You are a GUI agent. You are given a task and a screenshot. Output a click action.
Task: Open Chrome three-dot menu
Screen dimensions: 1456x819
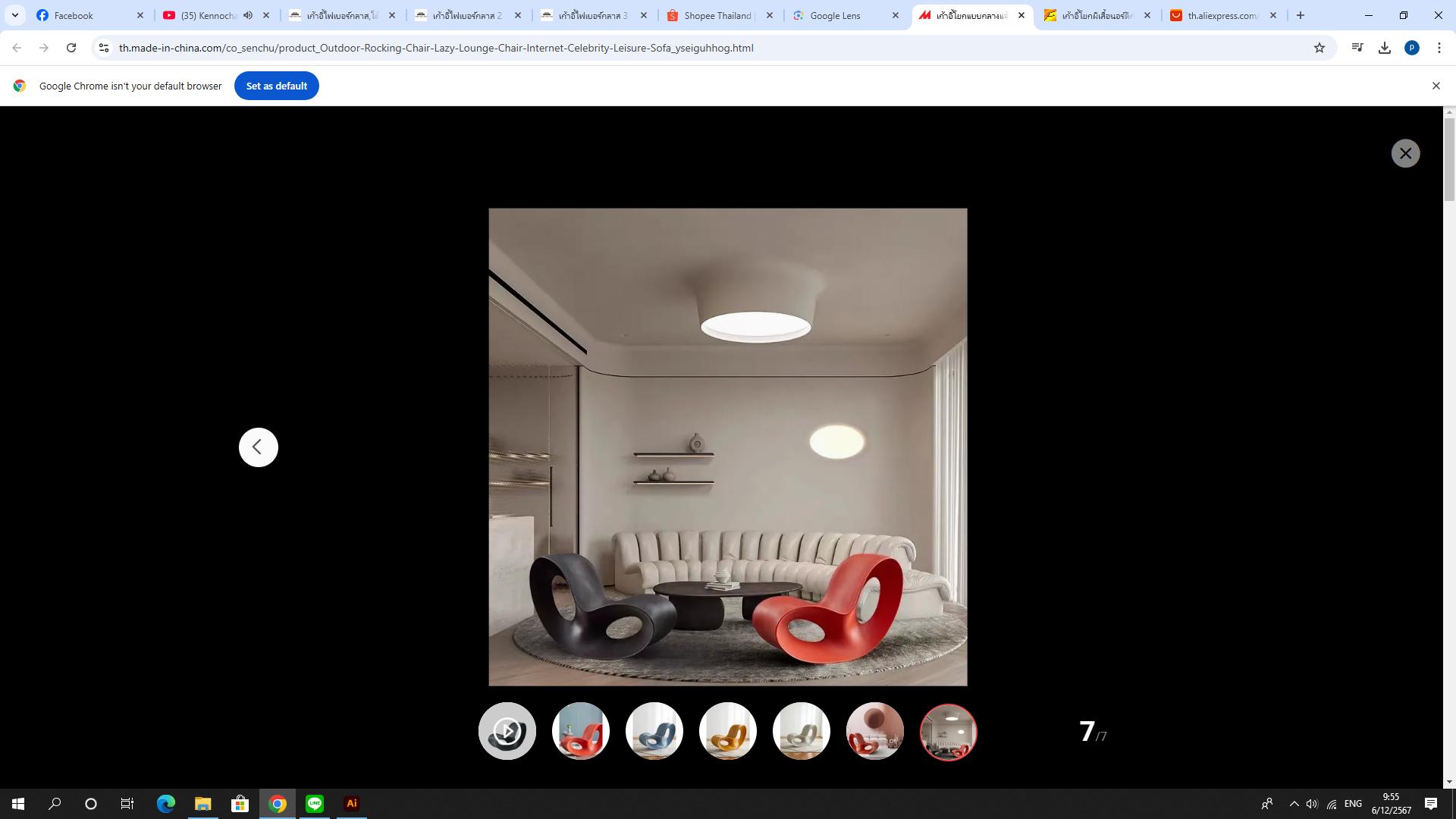[x=1439, y=48]
